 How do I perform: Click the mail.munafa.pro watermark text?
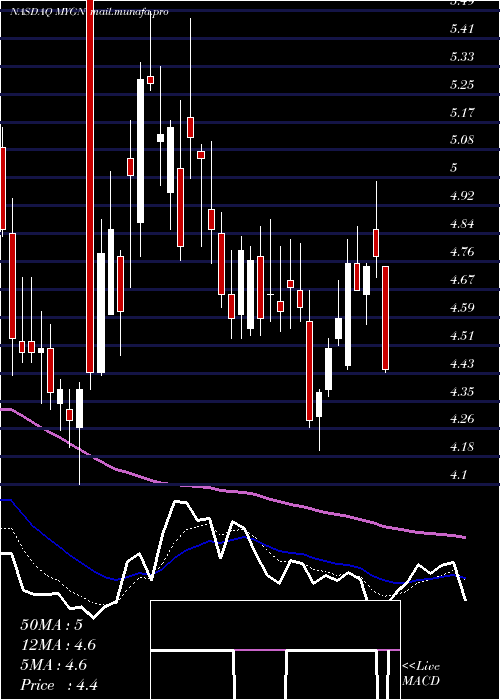click(129, 12)
